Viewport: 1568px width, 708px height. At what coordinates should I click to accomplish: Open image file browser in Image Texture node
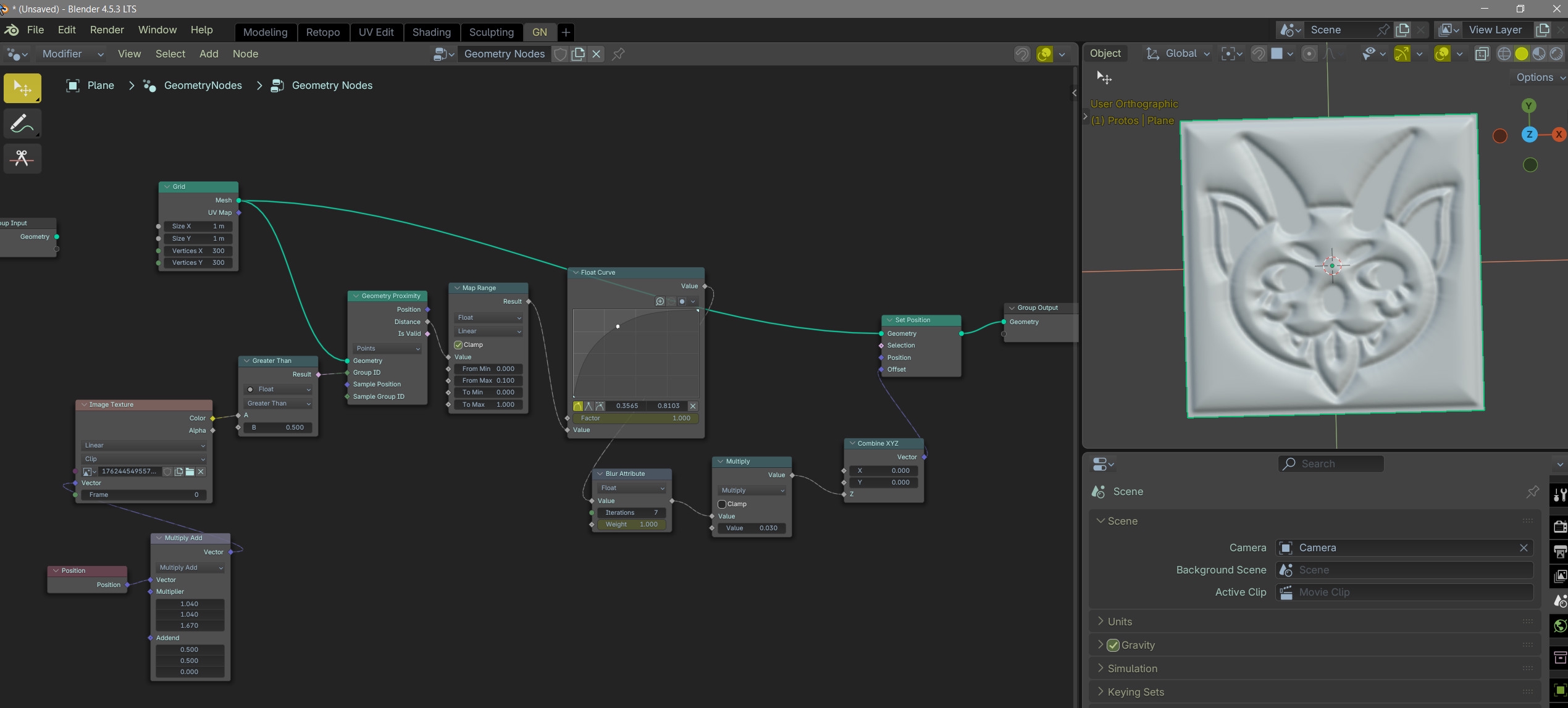click(190, 472)
